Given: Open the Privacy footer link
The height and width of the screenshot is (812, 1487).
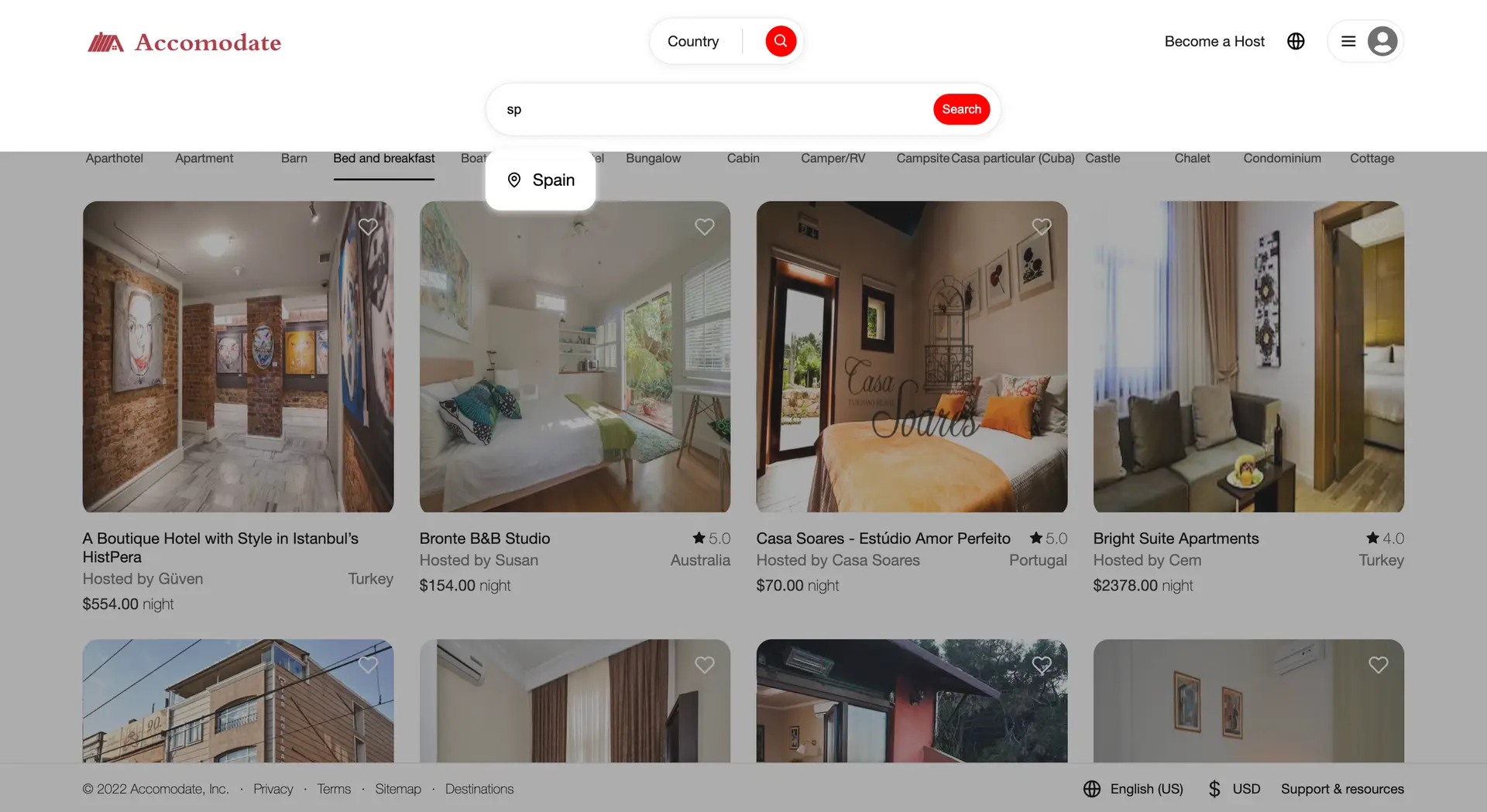Looking at the screenshot, I should [273, 789].
